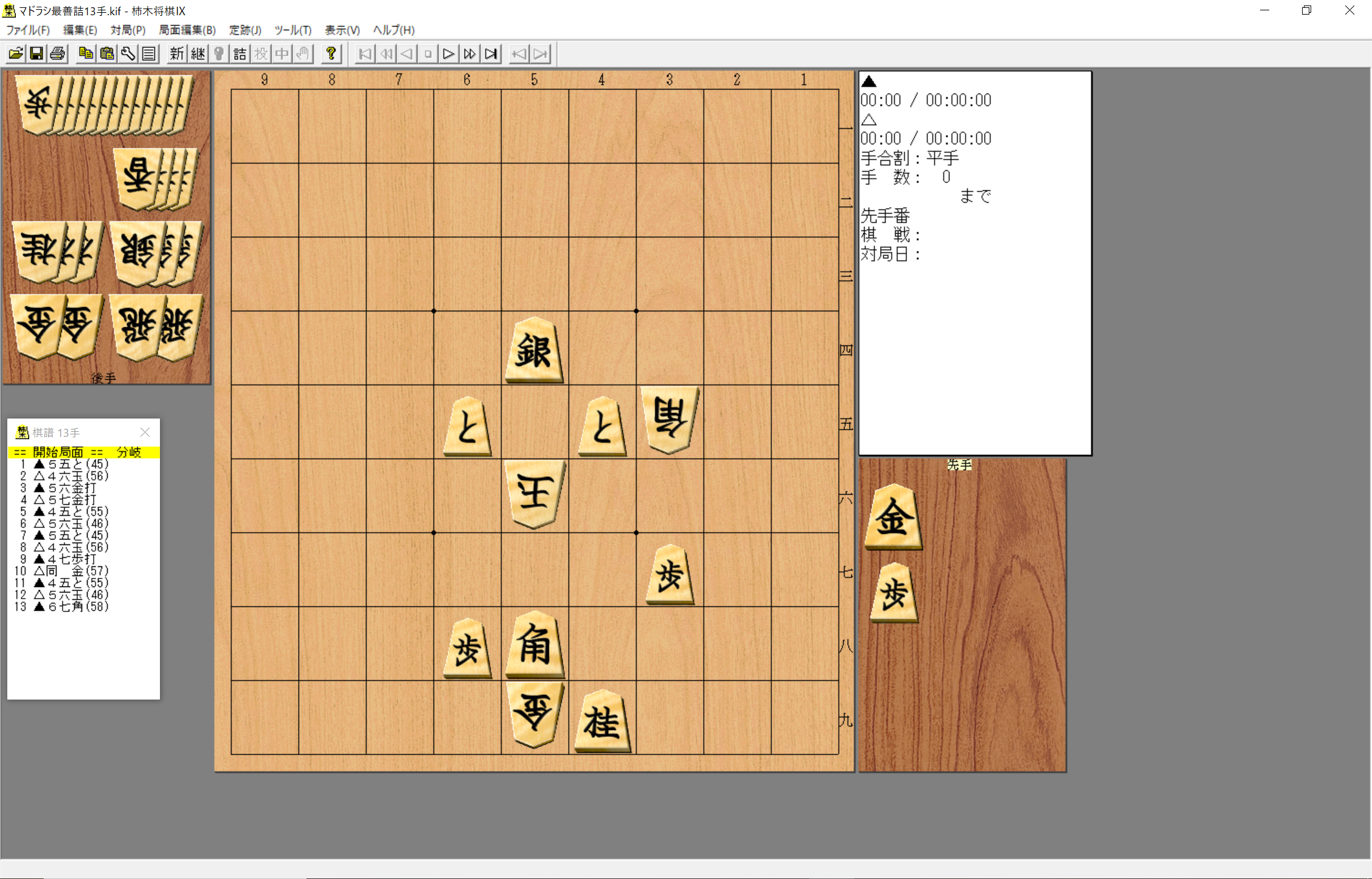Click the Open file folder icon

pos(16,54)
